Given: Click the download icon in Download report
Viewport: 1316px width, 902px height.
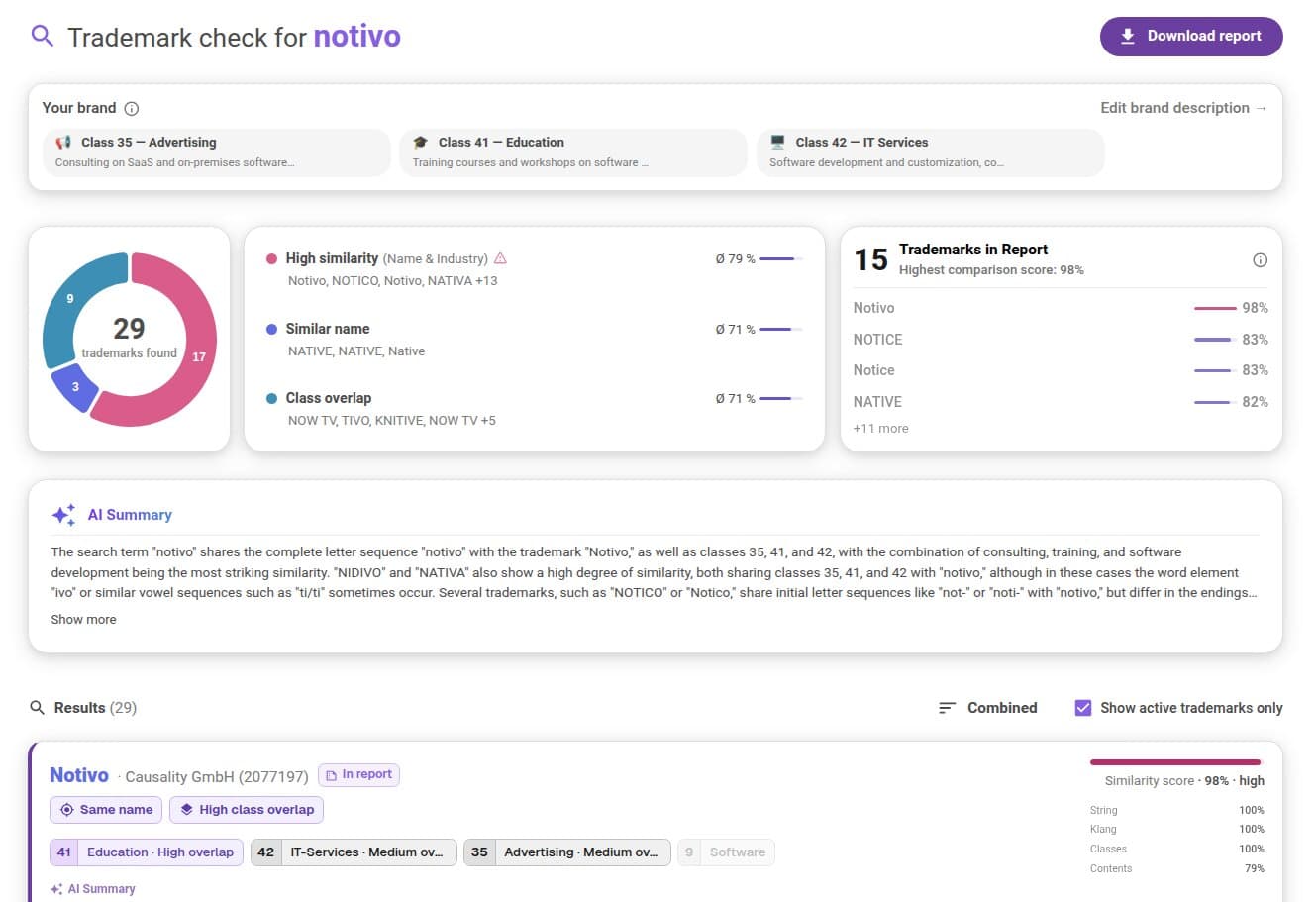Looking at the screenshot, I should pos(1127,36).
